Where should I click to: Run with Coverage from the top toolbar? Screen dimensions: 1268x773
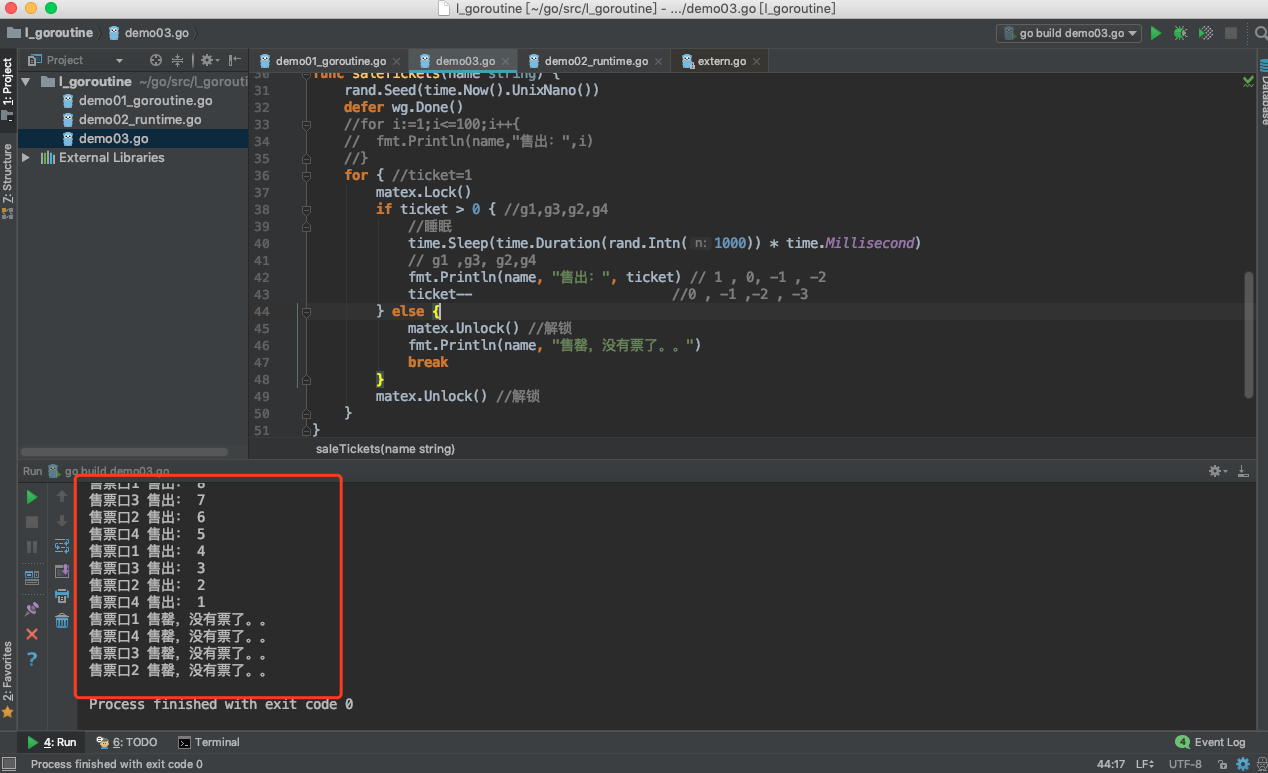pos(1206,33)
